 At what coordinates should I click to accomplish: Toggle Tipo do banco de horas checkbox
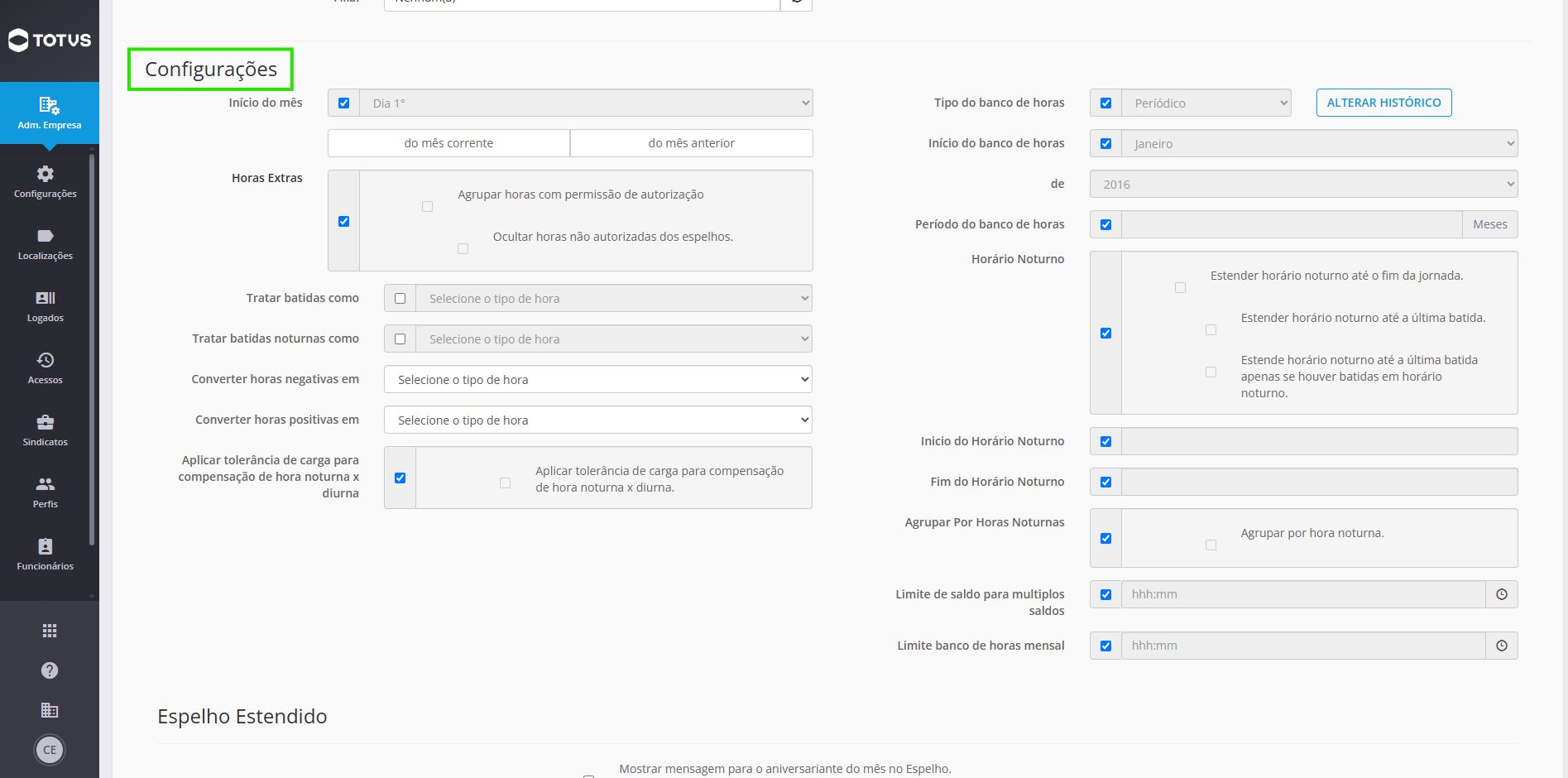1106,103
